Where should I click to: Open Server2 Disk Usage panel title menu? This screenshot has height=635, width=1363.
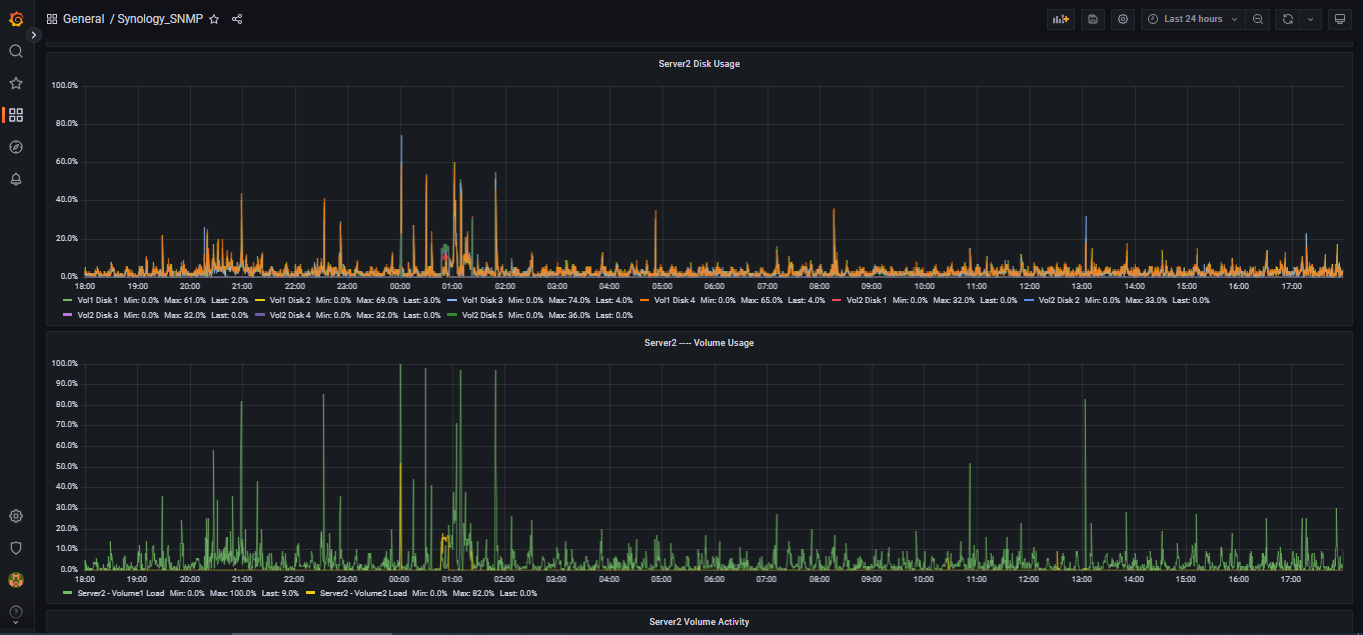click(698, 64)
